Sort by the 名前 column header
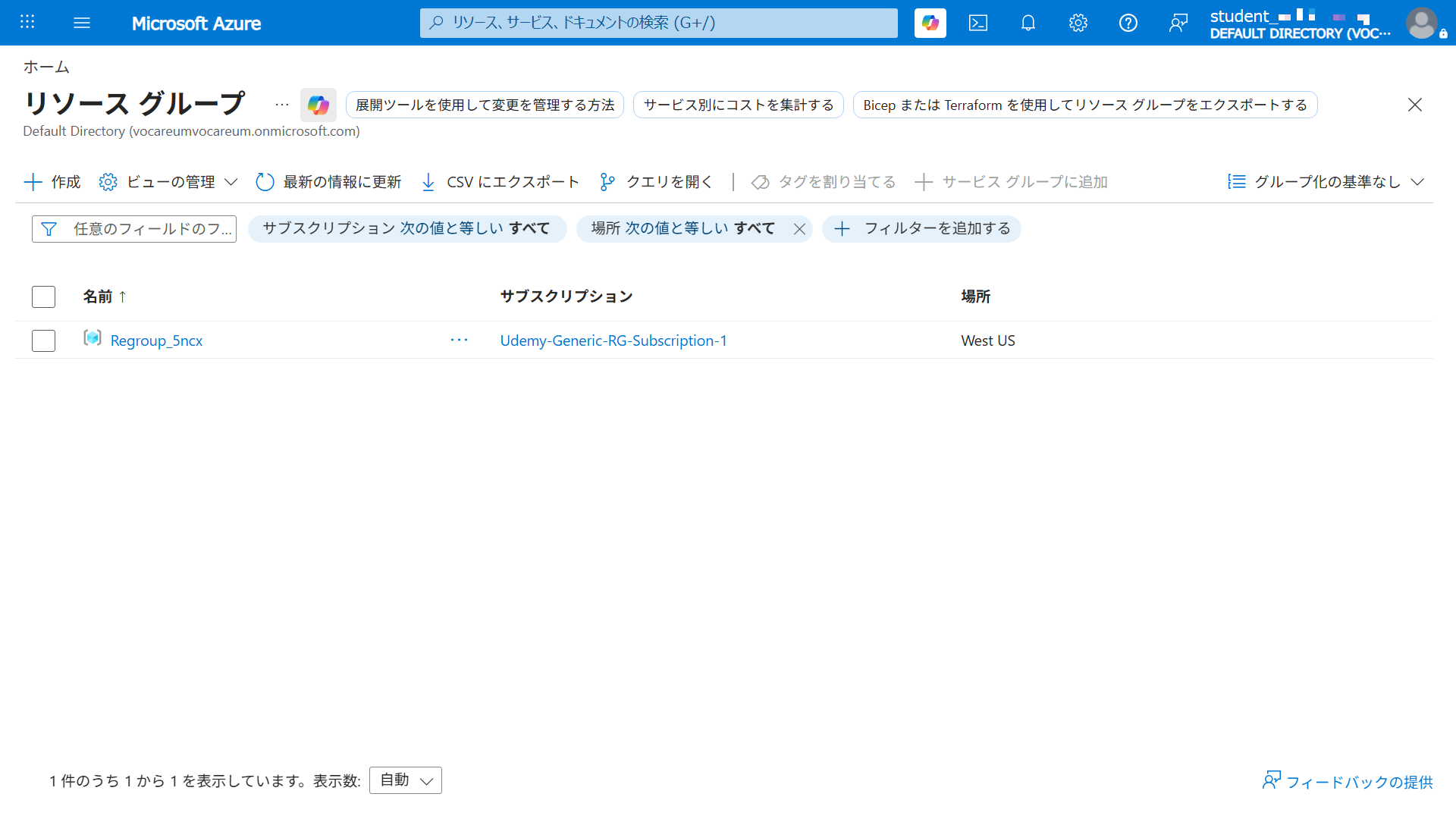Screen dimensions: 1456x819 tap(105, 297)
